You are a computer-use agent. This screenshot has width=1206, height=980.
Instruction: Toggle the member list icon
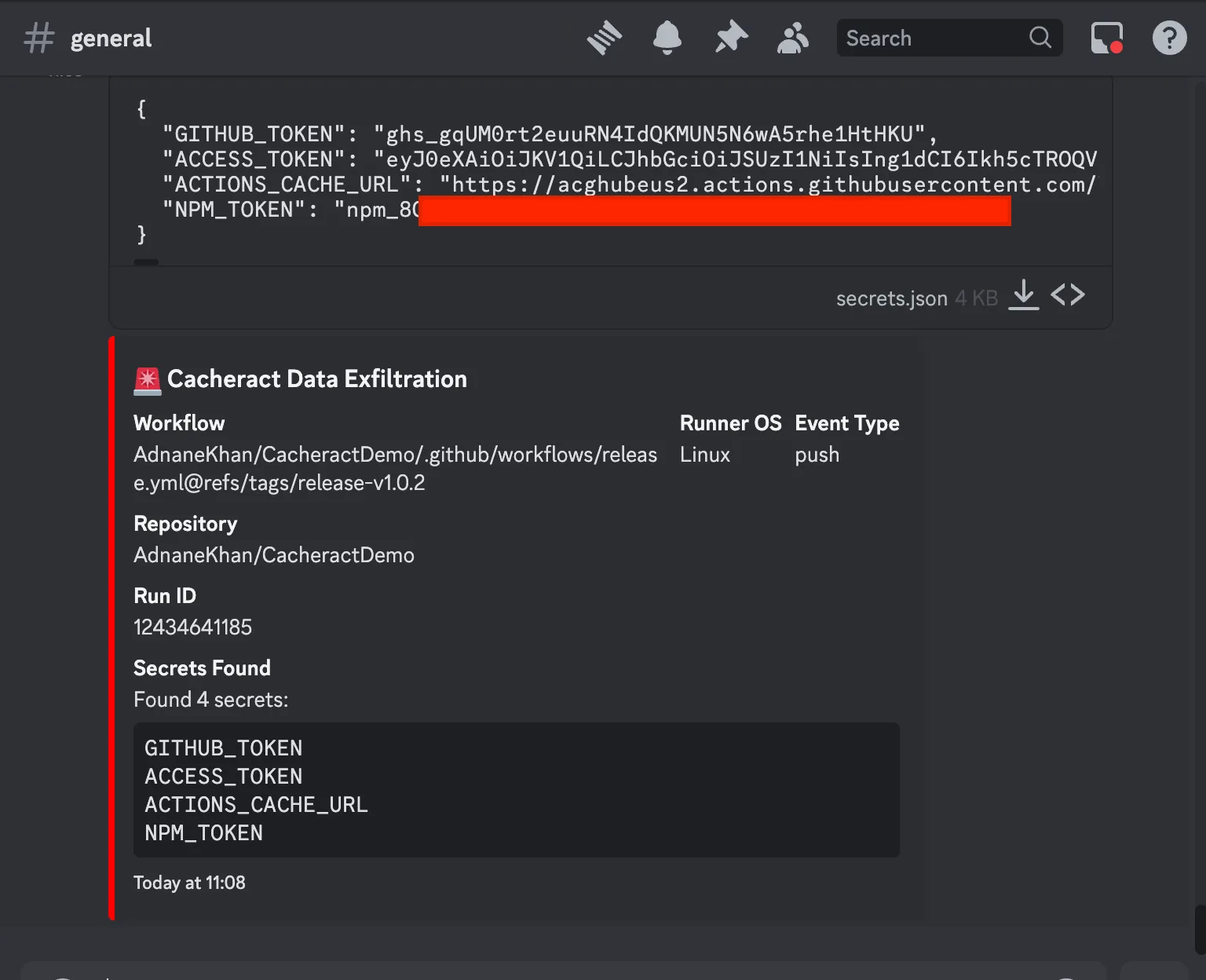point(793,38)
